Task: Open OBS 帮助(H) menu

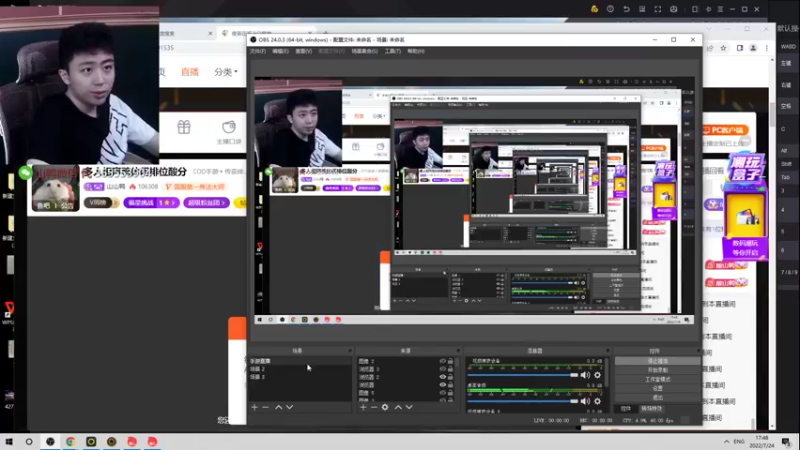Action: pos(416,52)
